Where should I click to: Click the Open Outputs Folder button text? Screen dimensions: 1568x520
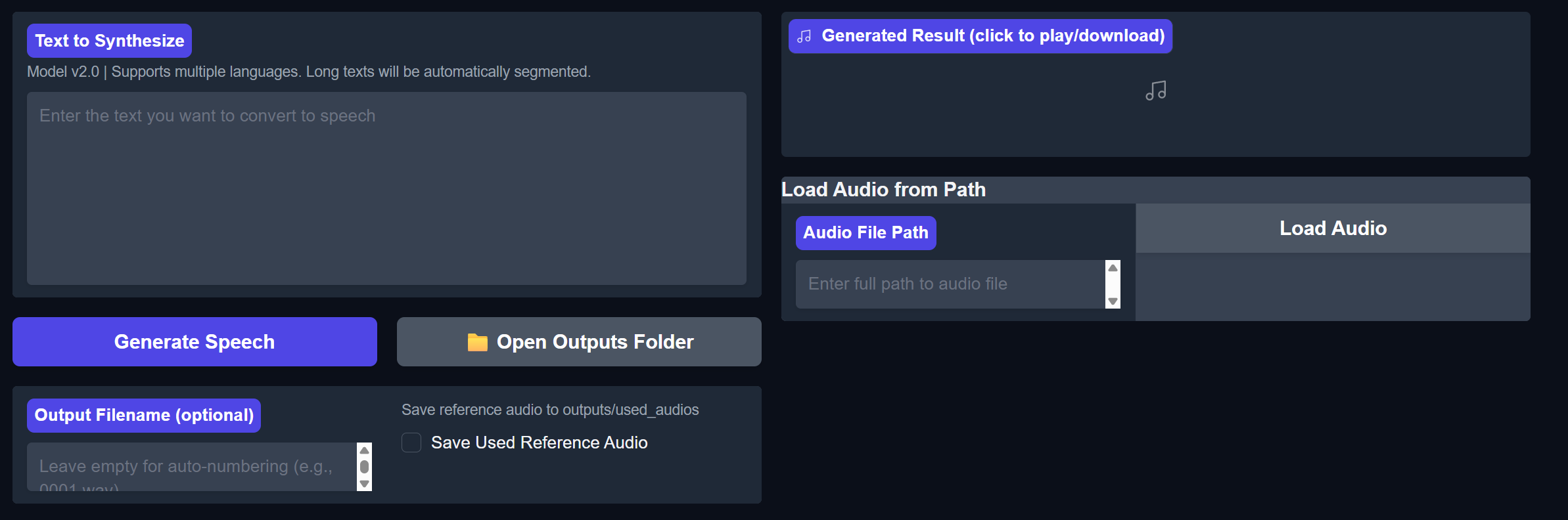point(595,342)
